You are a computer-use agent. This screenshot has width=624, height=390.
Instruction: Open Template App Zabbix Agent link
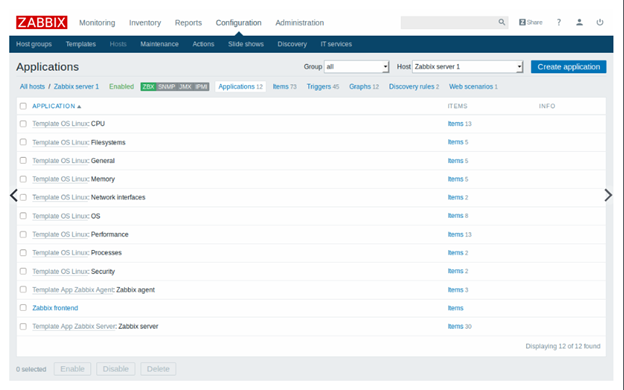pos(73,290)
